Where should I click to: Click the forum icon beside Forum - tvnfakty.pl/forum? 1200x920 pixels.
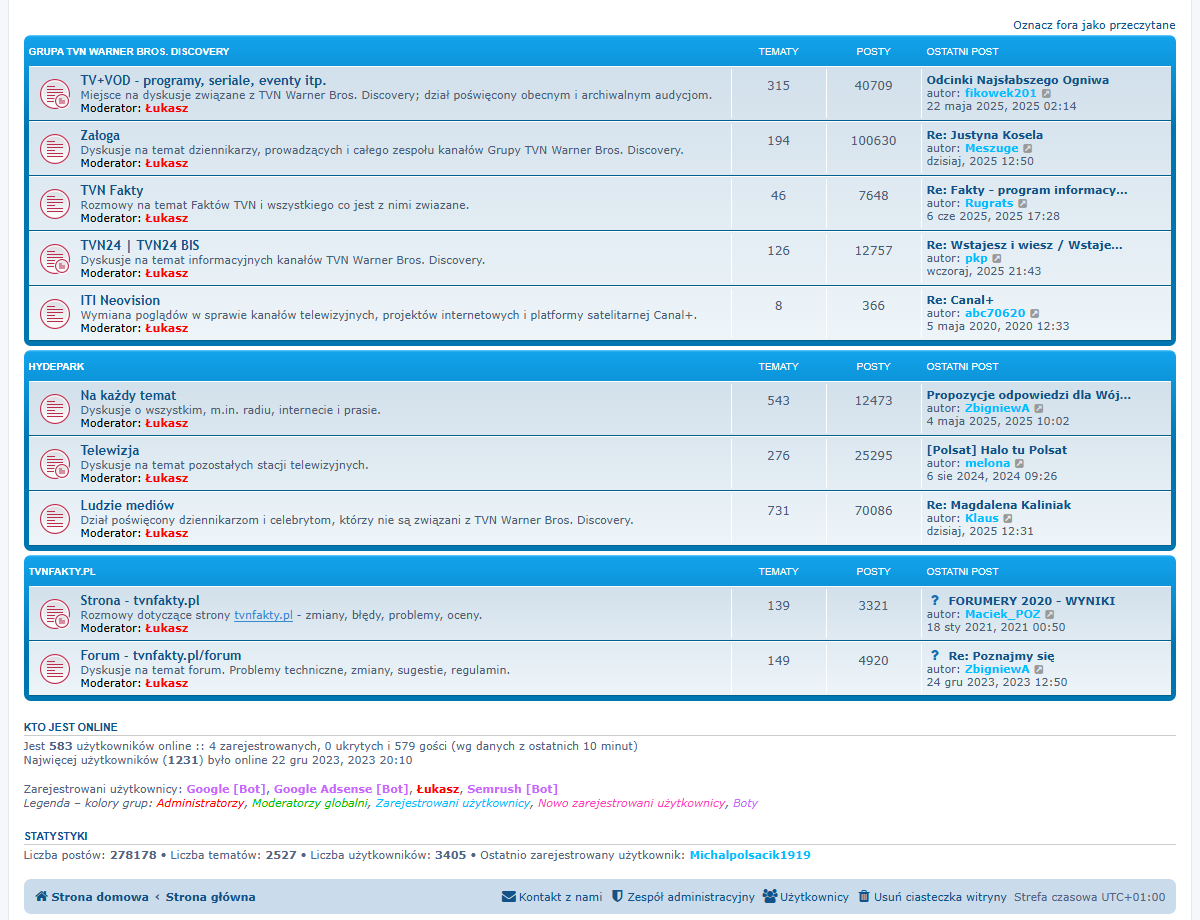coord(54,669)
